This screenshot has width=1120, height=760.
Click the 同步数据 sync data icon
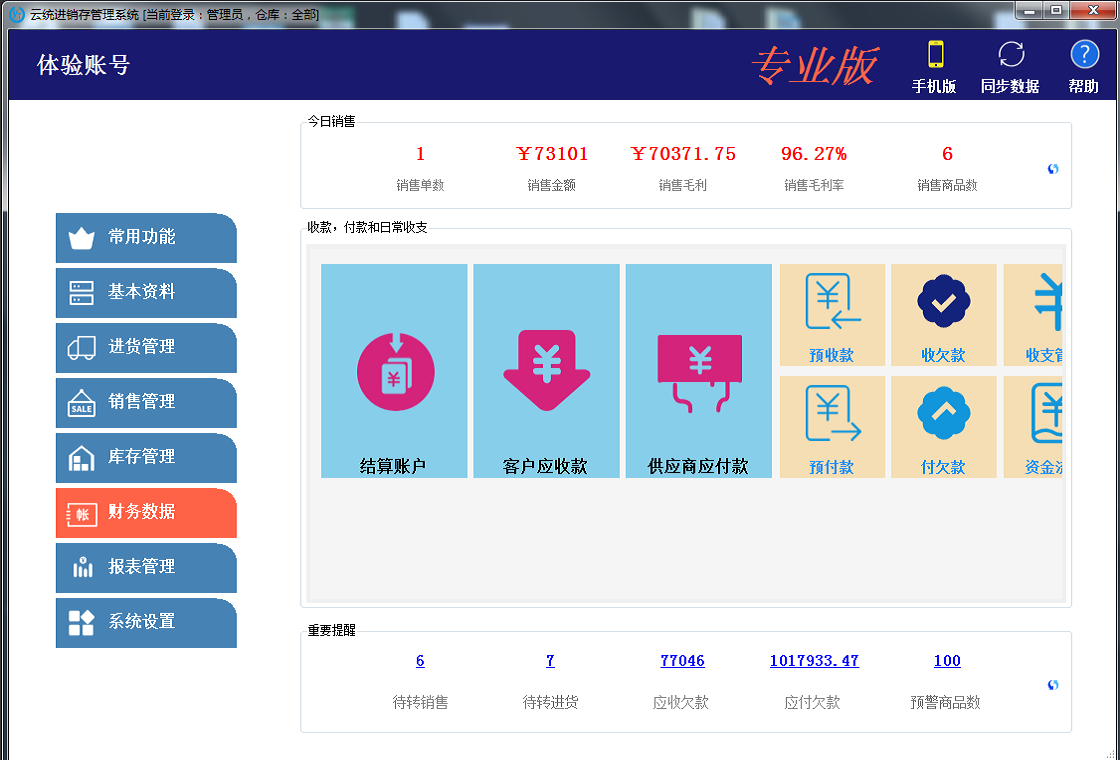[1010, 65]
